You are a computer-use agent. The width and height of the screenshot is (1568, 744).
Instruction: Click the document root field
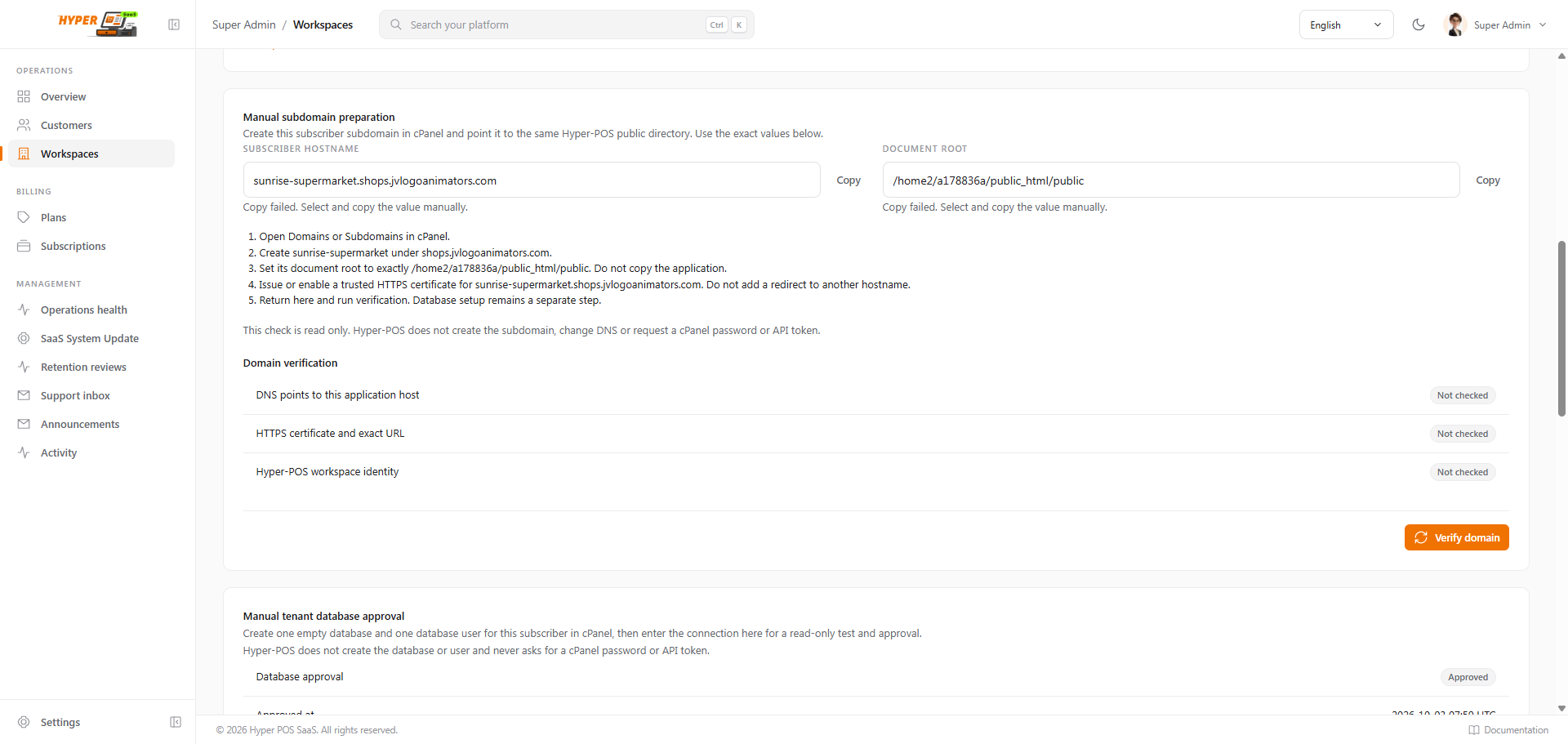[x=1171, y=180]
